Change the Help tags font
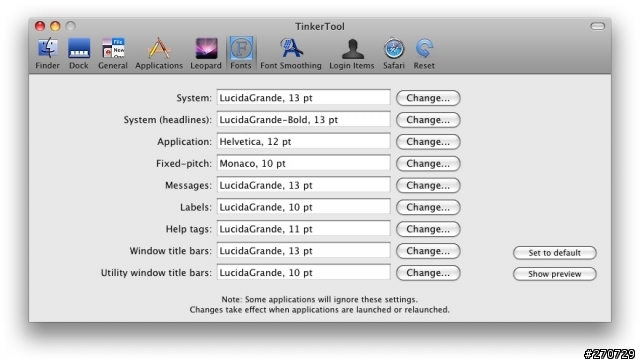The height and width of the screenshot is (362, 640). (x=428, y=229)
